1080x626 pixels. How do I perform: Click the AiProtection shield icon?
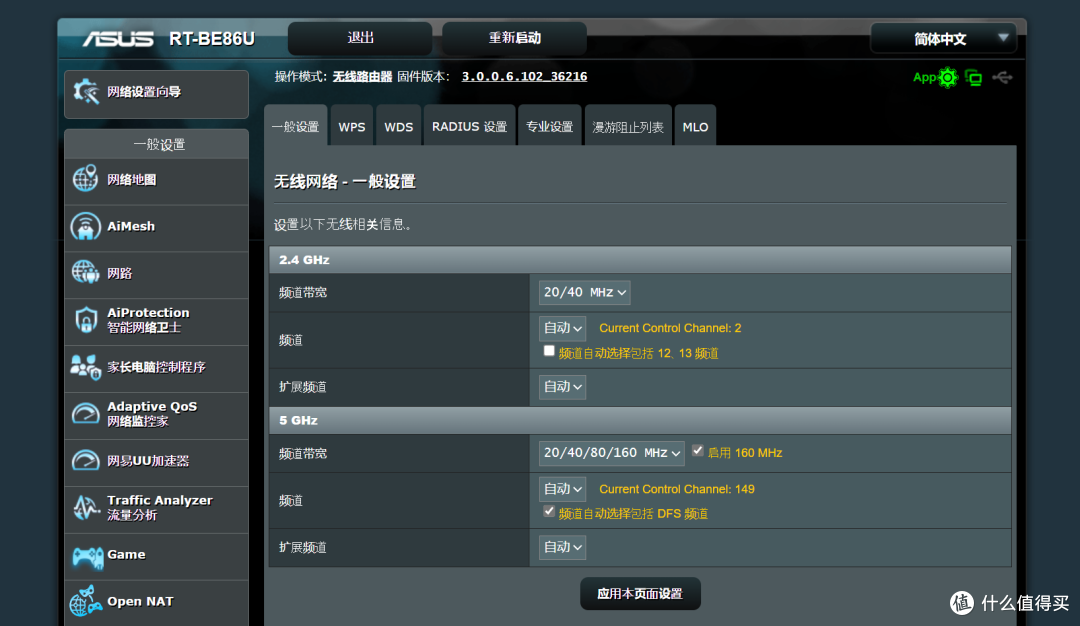pos(85,320)
